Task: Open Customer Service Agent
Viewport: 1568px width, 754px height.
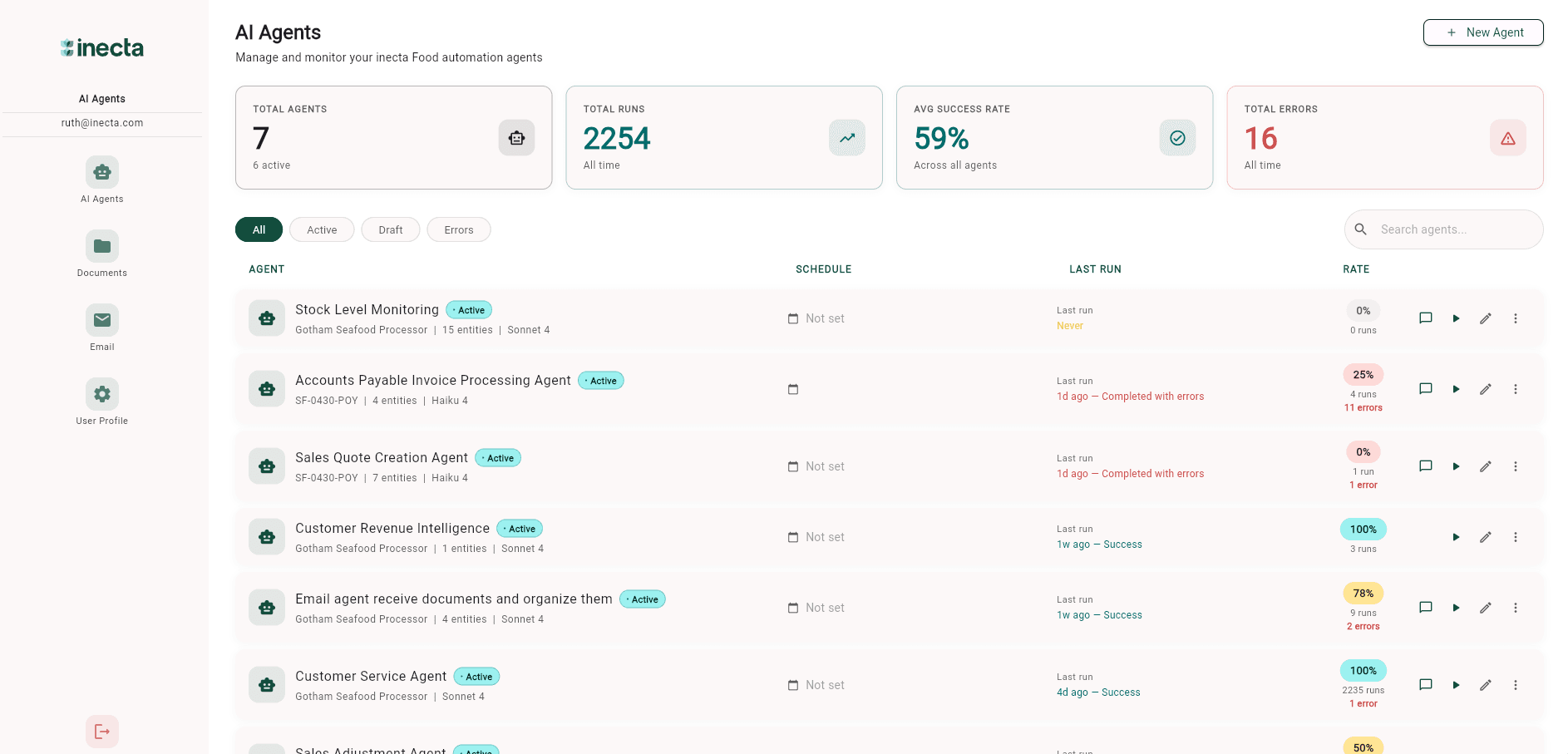Action: (x=371, y=676)
